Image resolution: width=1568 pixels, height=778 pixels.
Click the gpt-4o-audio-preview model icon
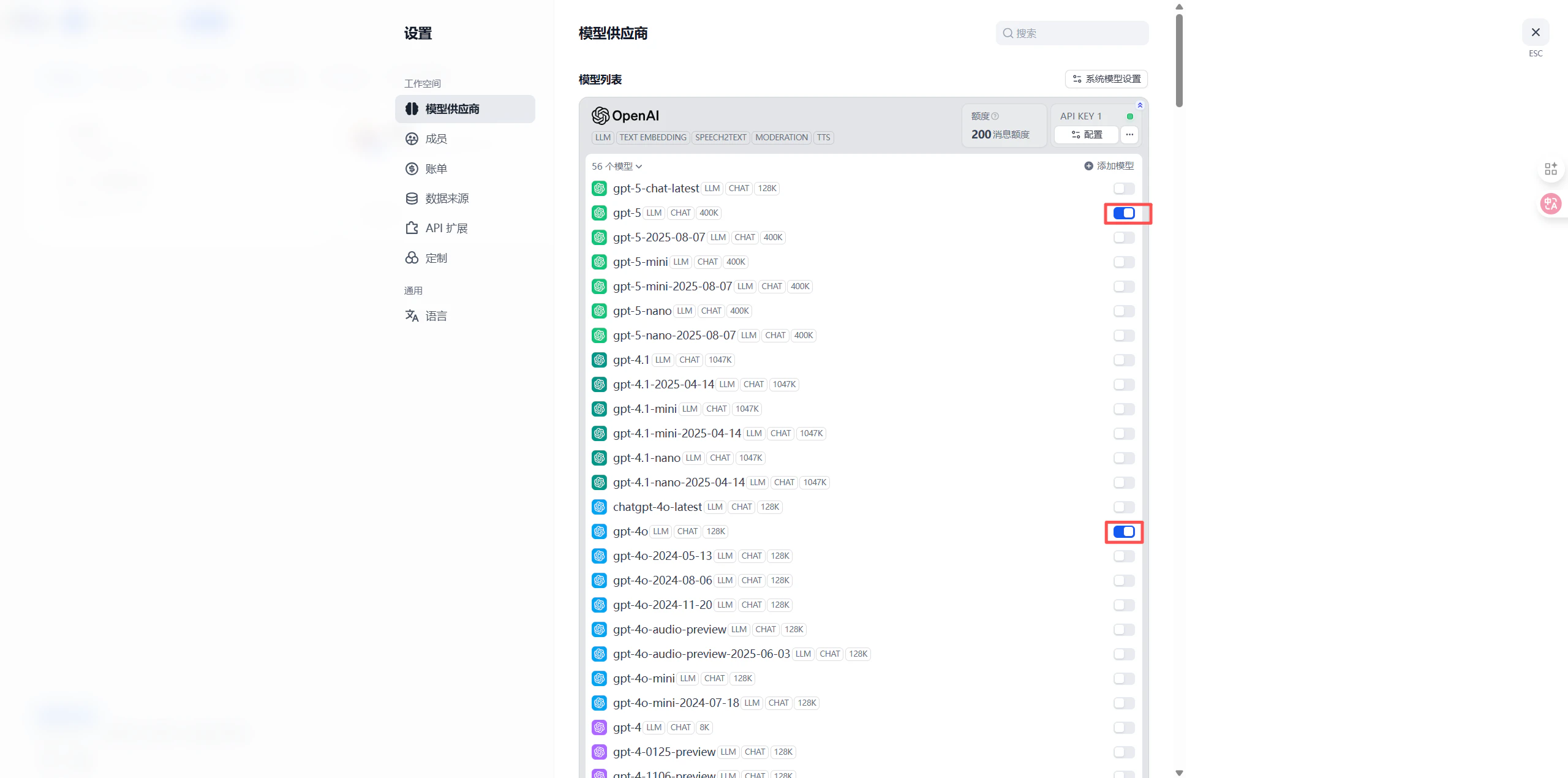[599, 630]
